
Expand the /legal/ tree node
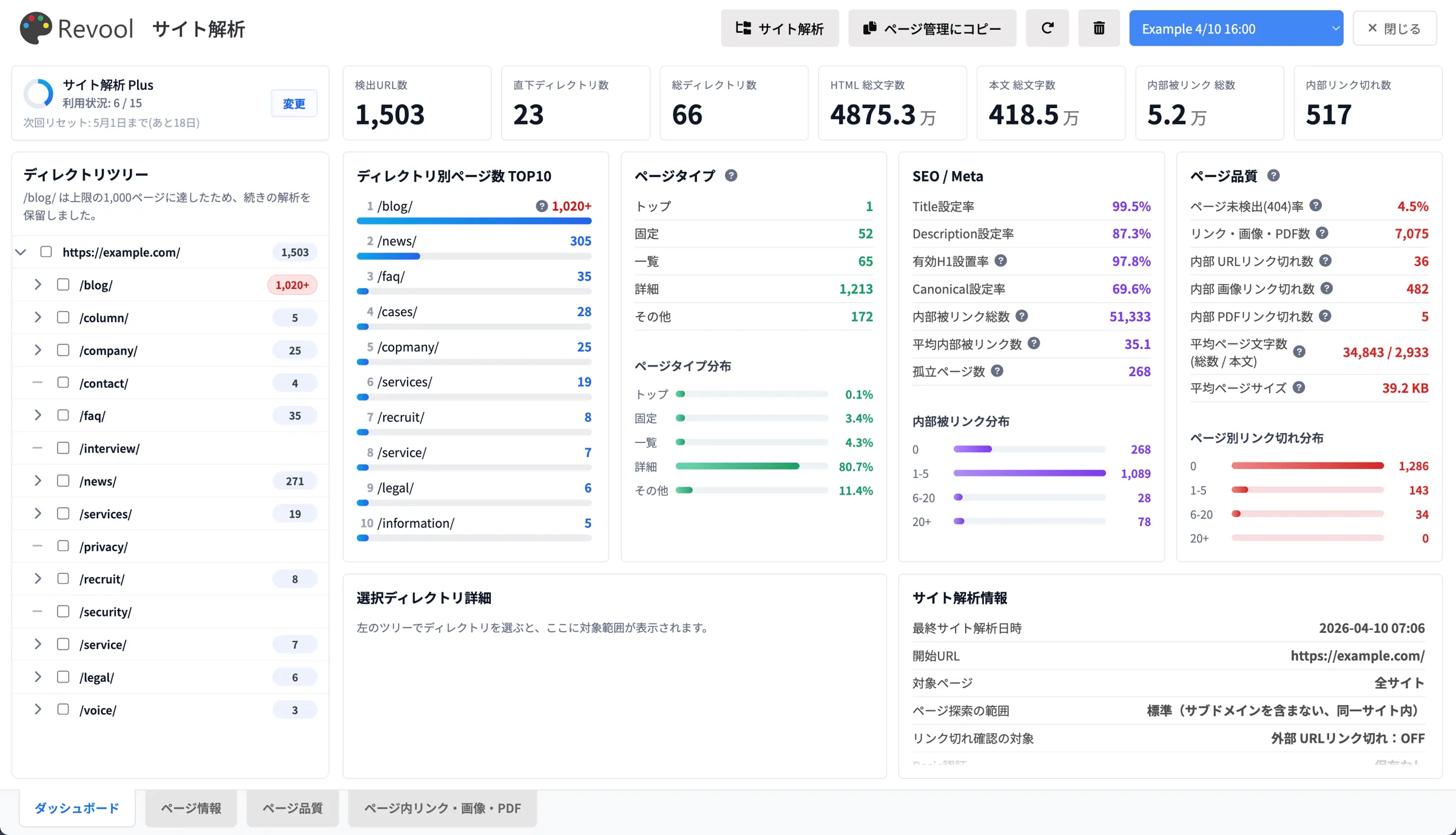pyautogui.click(x=38, y=677)
